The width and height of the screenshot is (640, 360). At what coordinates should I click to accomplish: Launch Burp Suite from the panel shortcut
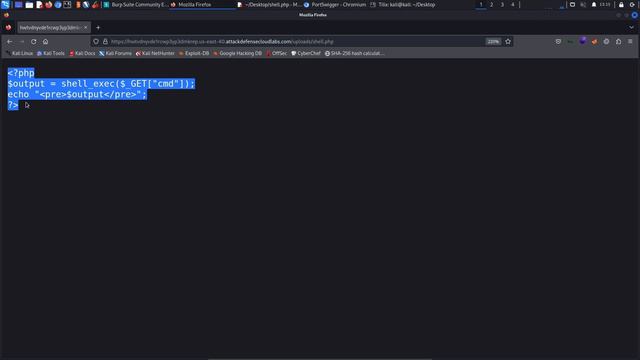click(x=78, y=5)
